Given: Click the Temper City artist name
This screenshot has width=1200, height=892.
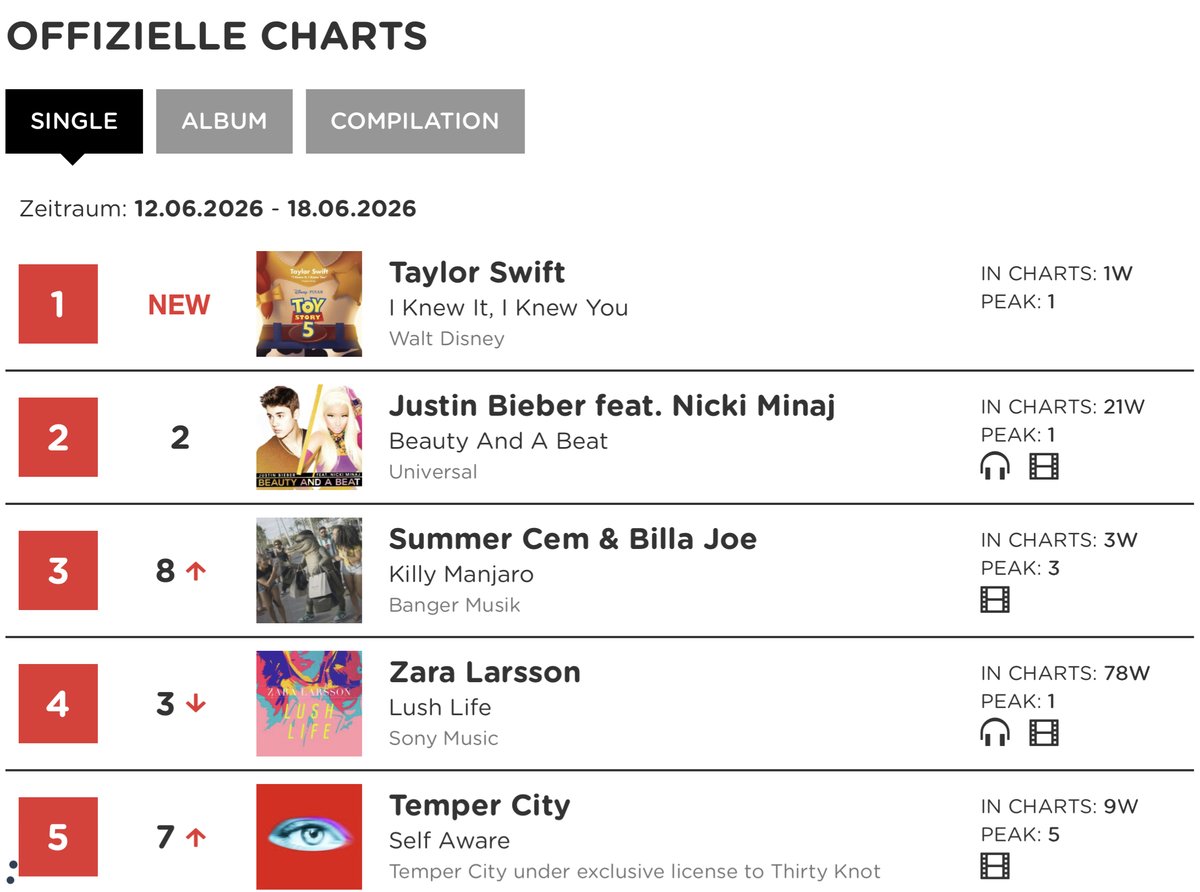Looking at the screenshot, I should pos(480,806).
